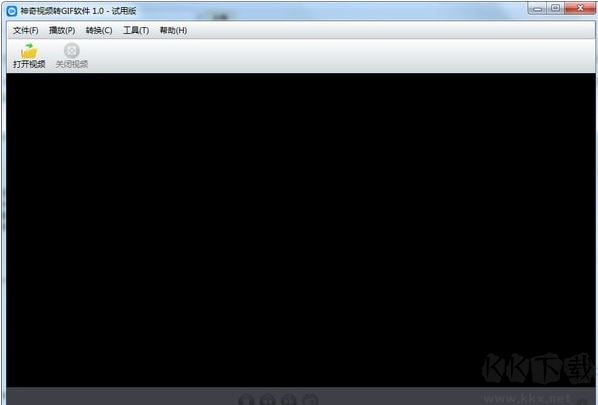Open the 工具(T) menu
The height and width of the screenshot is (405, 598).
(136, 31)
